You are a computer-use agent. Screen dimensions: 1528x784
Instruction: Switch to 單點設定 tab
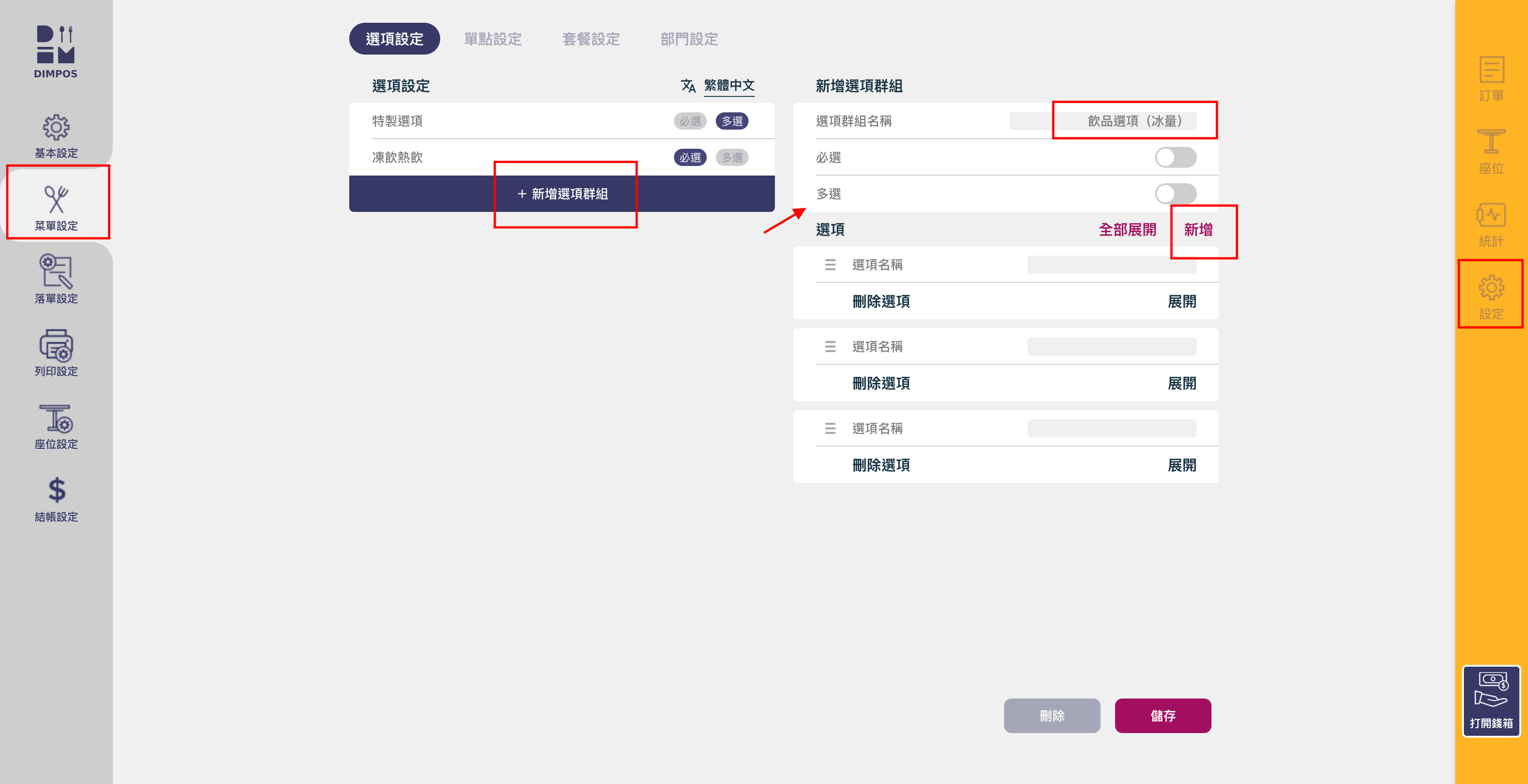[x=493, y=39]
